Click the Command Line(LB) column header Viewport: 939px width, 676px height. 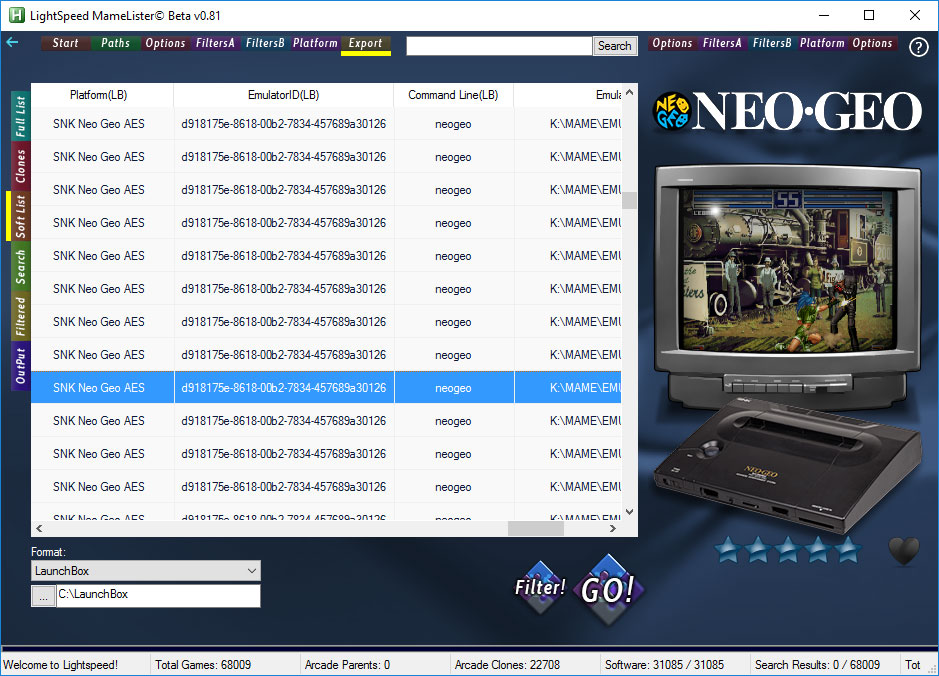click(453, 95)
